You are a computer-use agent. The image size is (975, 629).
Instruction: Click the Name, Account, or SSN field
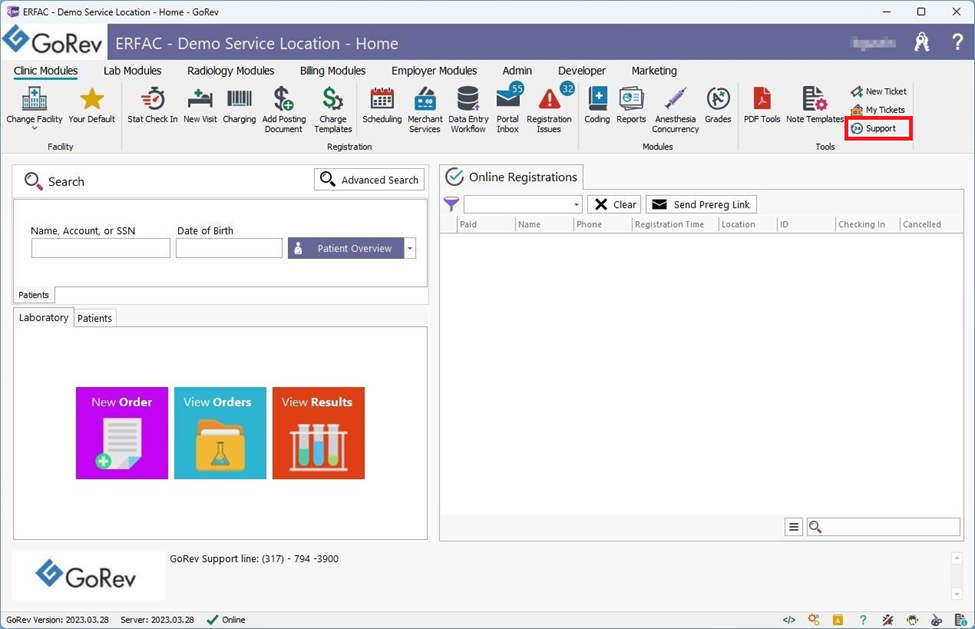coord(100,248)
